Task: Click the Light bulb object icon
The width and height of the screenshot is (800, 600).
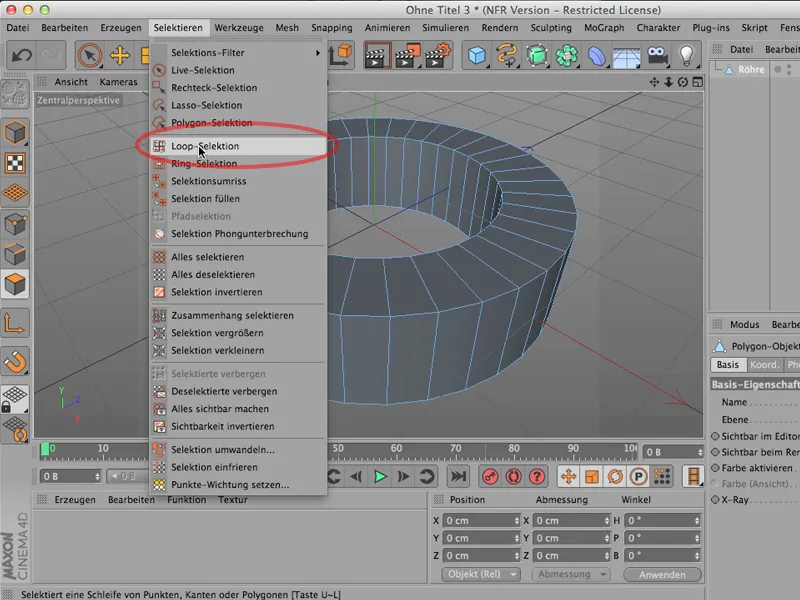Action: pos(688,55)
